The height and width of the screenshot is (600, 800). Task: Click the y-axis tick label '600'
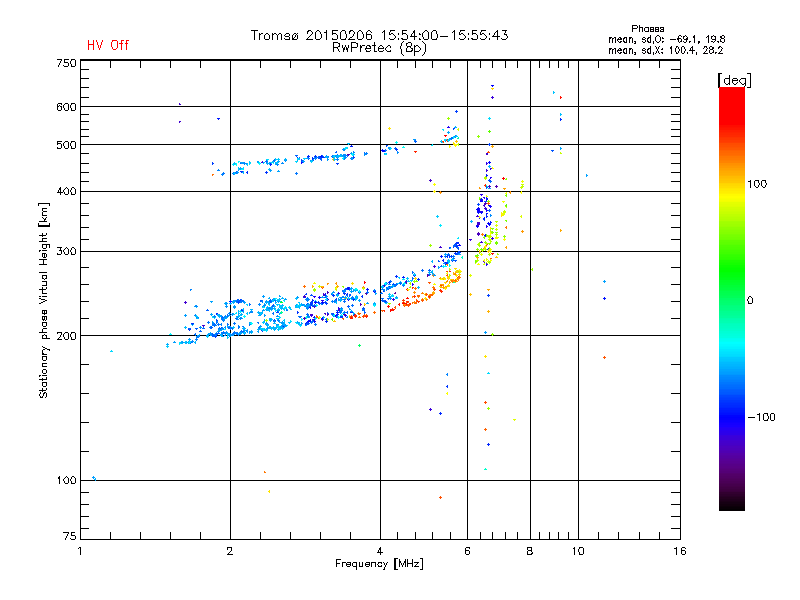click(67, 107)
